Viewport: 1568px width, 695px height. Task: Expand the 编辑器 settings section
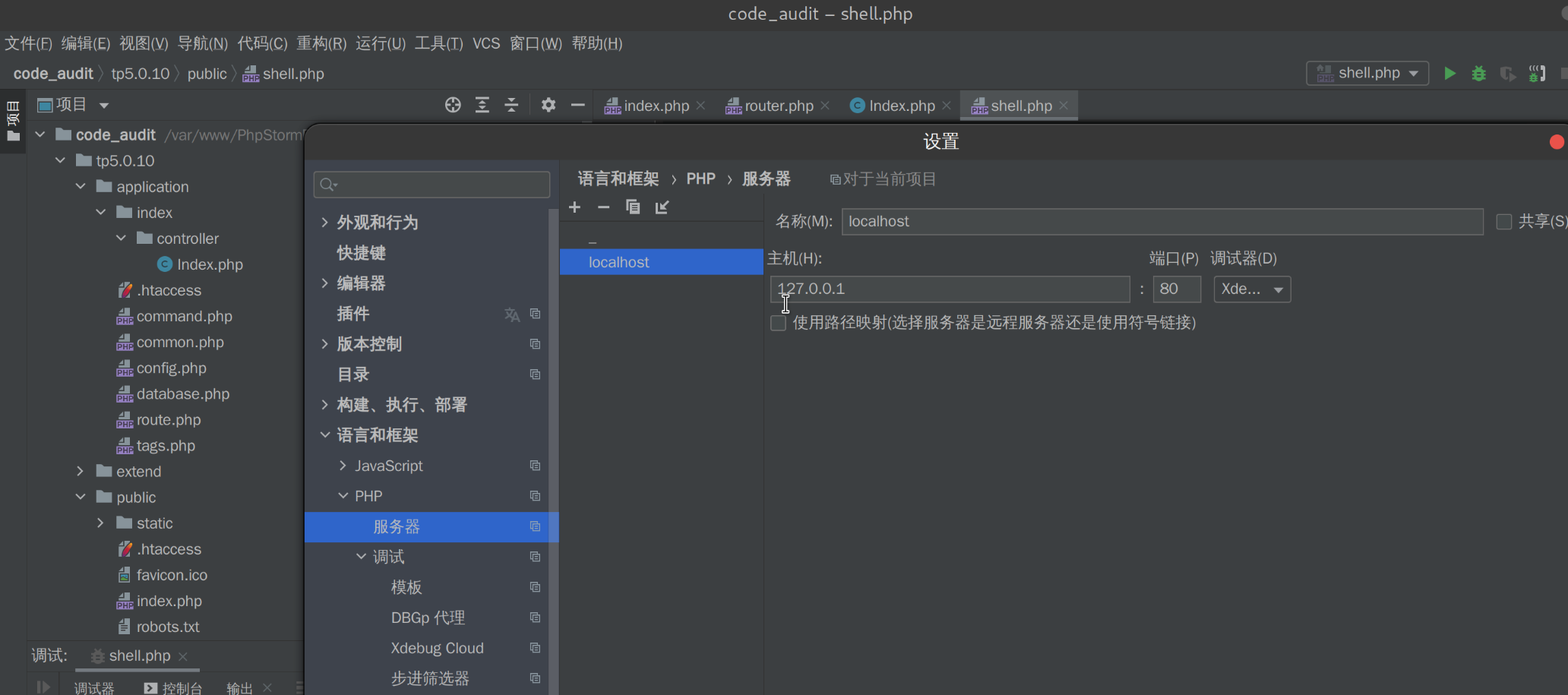pos(325,283)
